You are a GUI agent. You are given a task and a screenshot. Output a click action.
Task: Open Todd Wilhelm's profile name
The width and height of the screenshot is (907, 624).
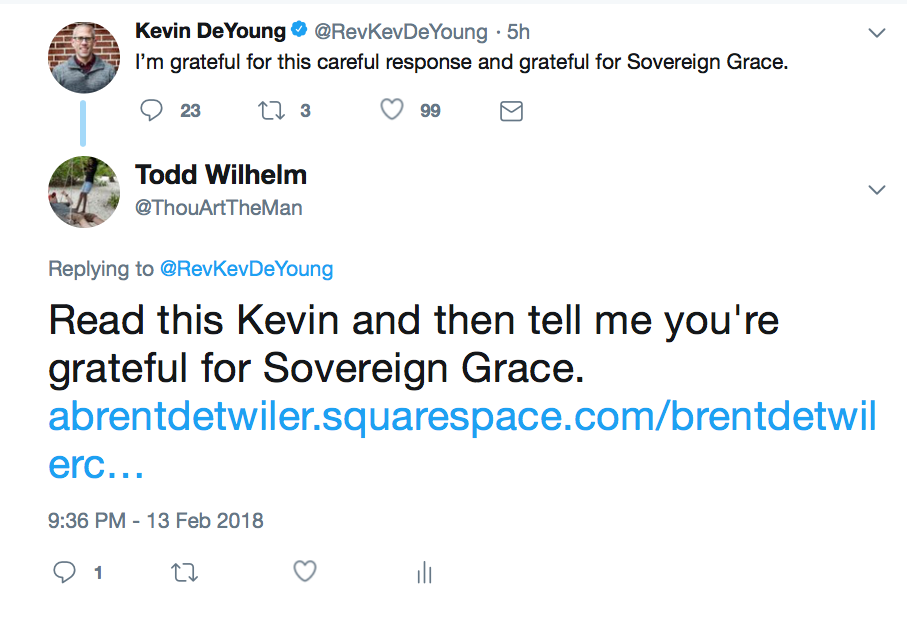coord(221,175)
